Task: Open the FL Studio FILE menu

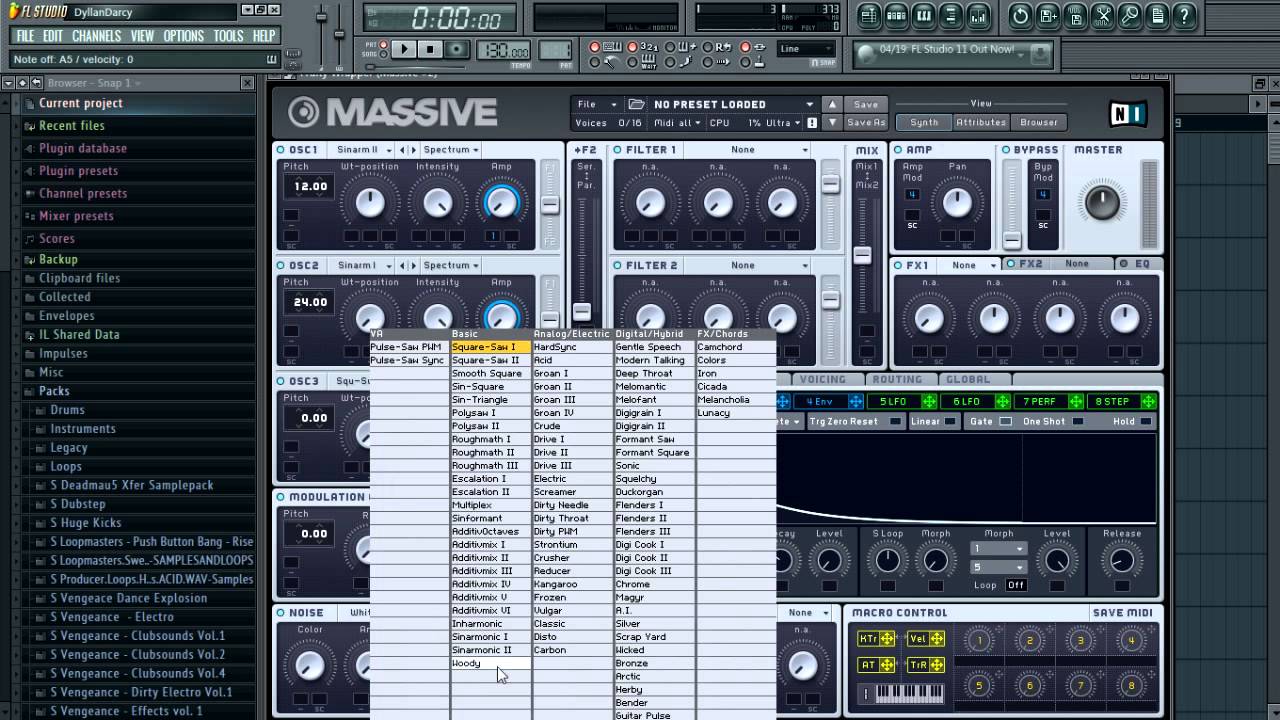Action: (x=25, y=36)
